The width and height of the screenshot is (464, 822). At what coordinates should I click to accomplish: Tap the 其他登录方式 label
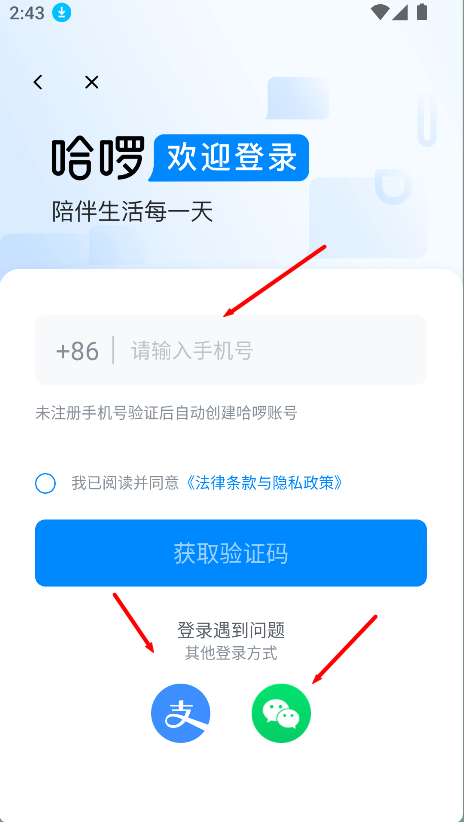click(x=231, y=654)
